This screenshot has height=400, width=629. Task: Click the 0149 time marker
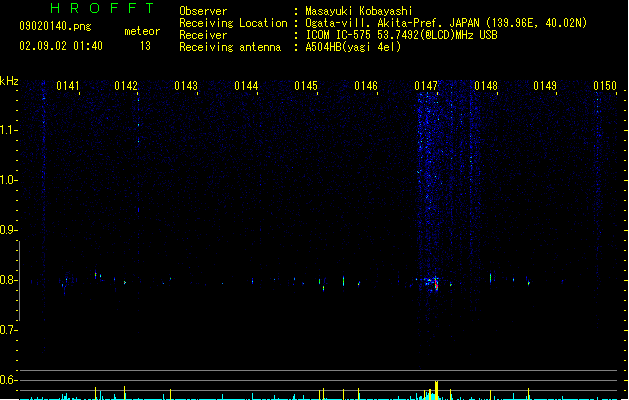coord(545,86)
